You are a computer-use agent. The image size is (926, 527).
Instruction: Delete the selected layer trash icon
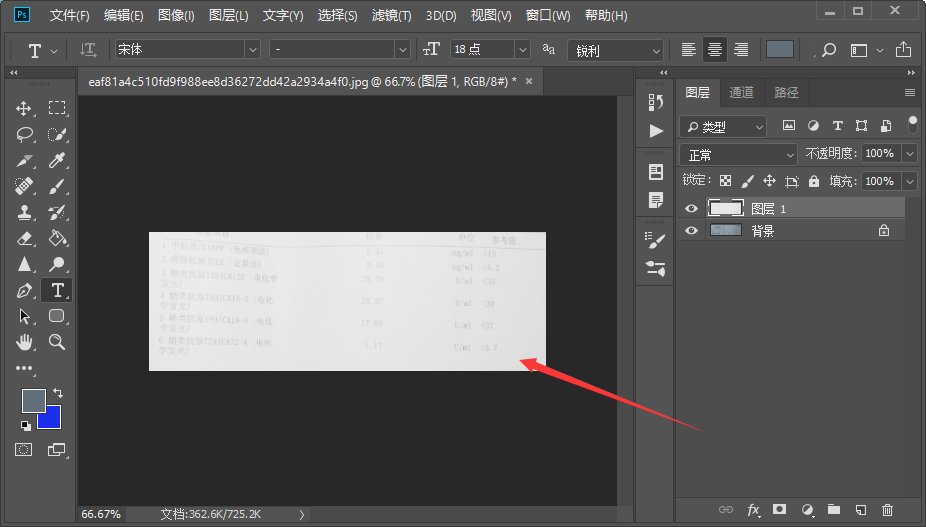coord(887,509)
